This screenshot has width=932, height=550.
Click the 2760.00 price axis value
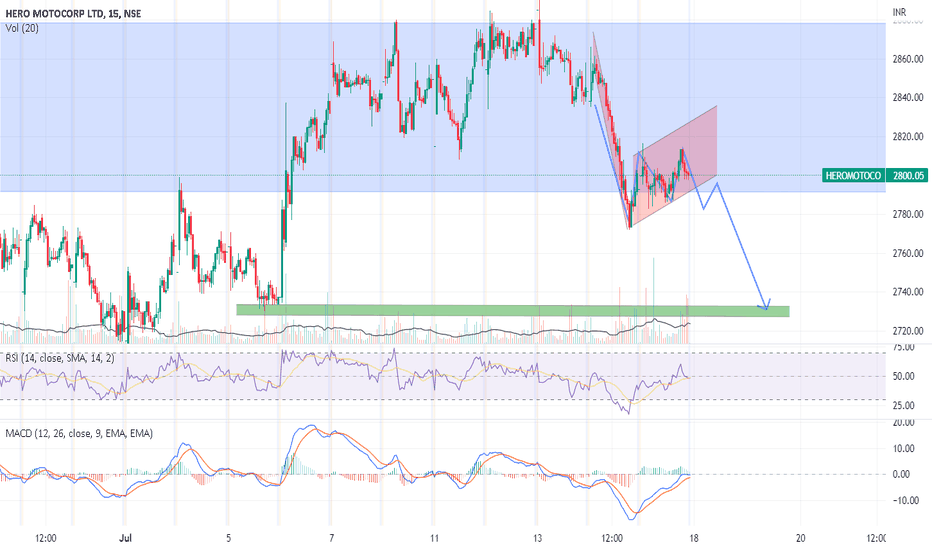click(908, 253)
